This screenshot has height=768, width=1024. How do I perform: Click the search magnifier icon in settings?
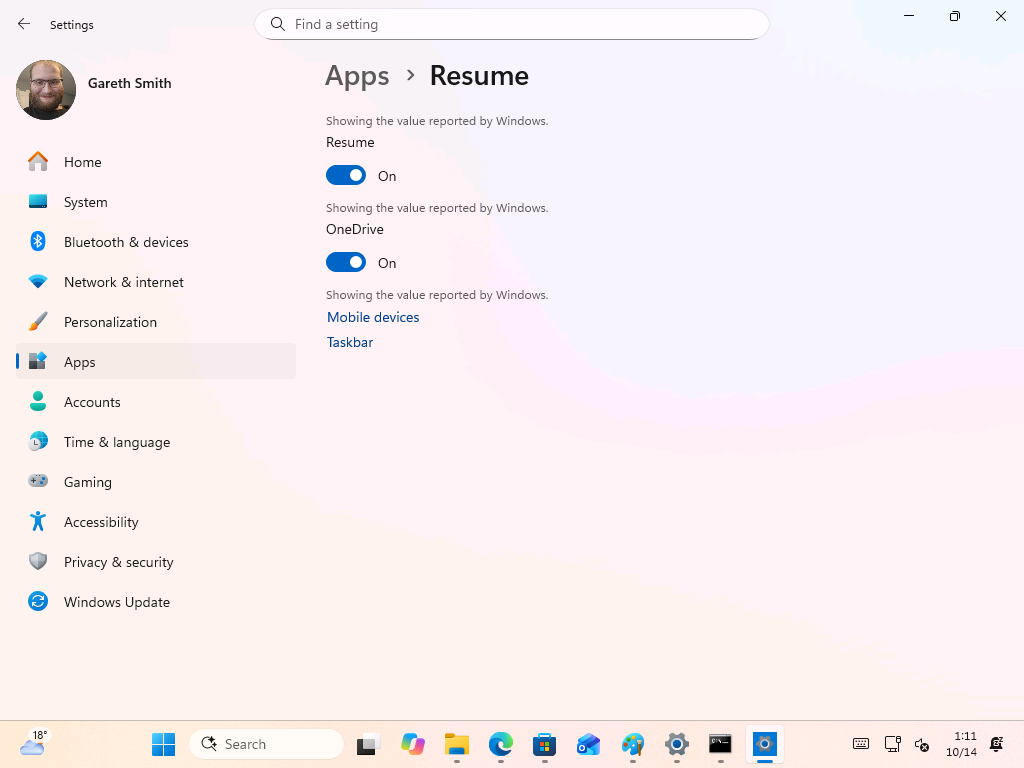[278, 24]
